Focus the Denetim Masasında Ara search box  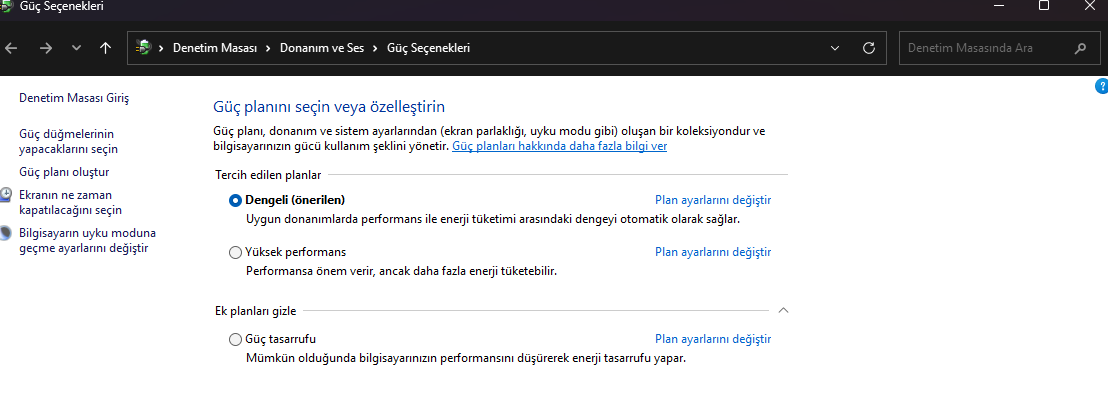998,48
